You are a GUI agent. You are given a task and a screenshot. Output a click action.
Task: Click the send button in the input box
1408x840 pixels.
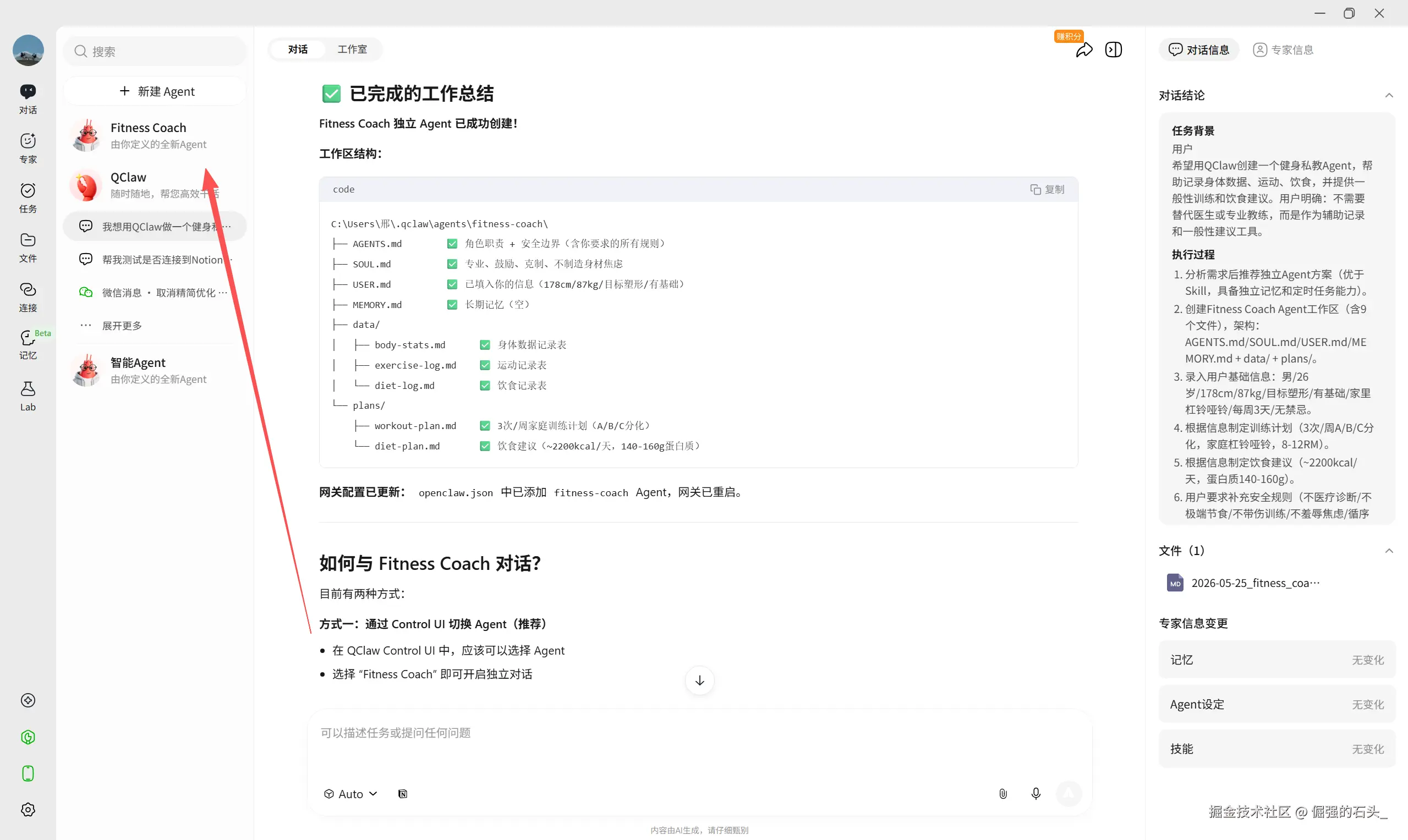pos(1069,794)
